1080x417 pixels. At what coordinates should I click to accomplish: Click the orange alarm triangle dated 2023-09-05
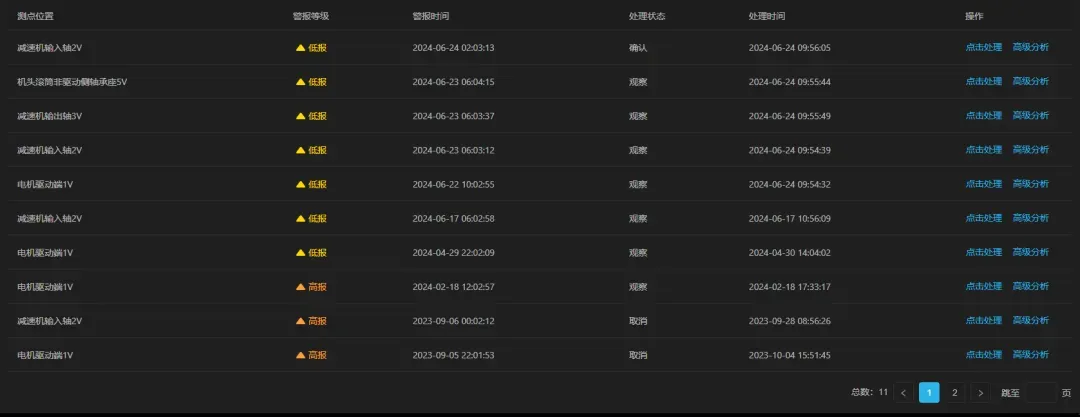click(300, 355)
